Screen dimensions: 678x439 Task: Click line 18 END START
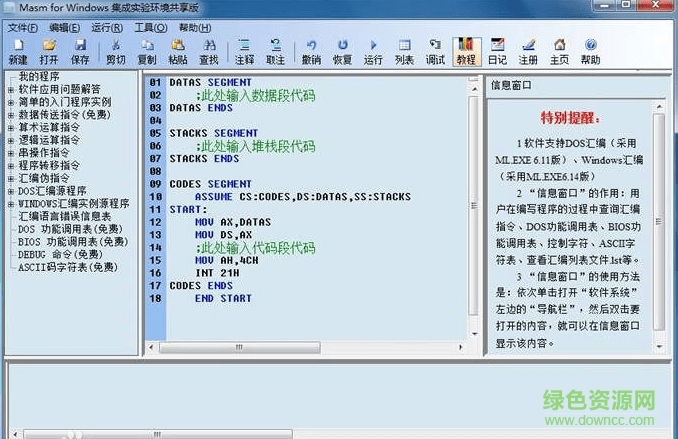(223, 298)
